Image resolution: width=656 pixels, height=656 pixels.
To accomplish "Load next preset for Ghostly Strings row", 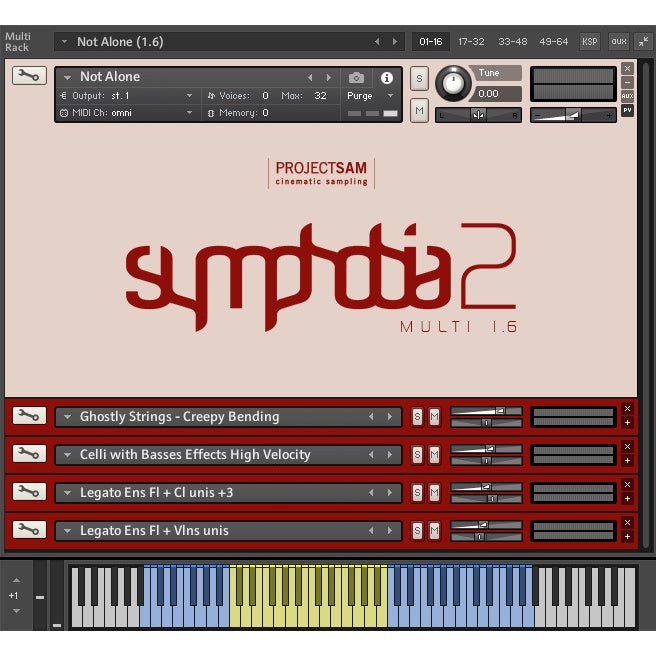I will point(390,417).
